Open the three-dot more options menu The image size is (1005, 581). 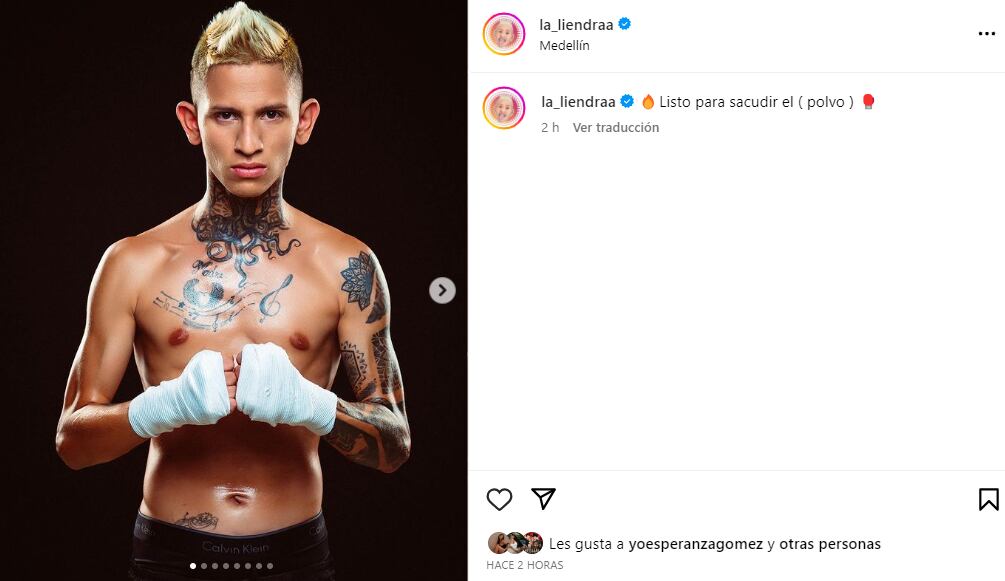986,33
